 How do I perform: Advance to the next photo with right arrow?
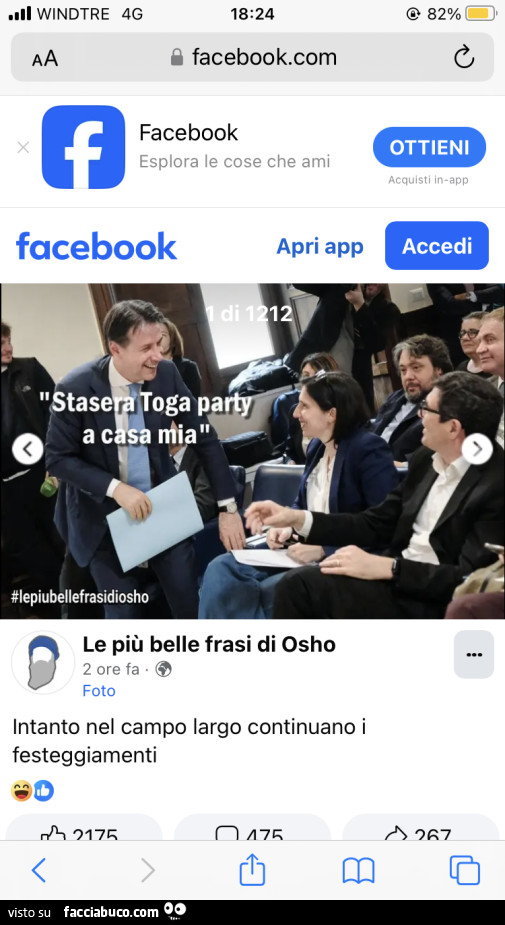(x=477, y=450)
